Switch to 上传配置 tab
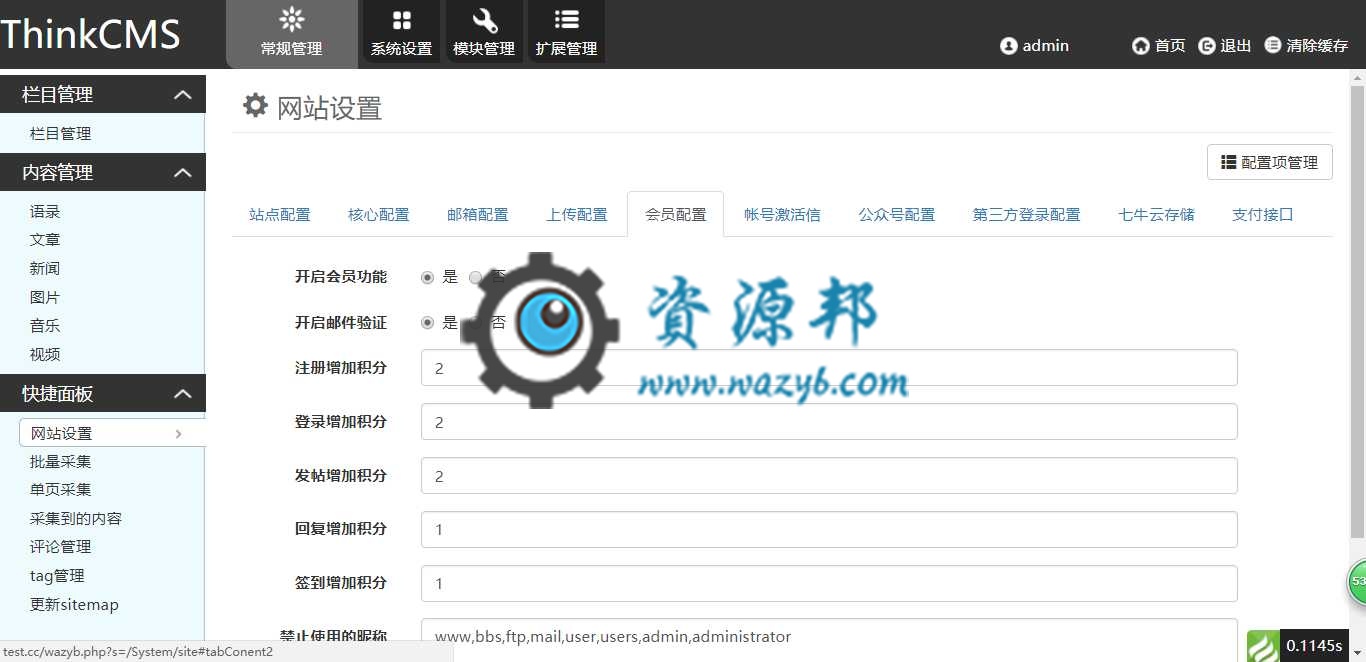This screenshot has height=662, width=1366. [577, 214]
